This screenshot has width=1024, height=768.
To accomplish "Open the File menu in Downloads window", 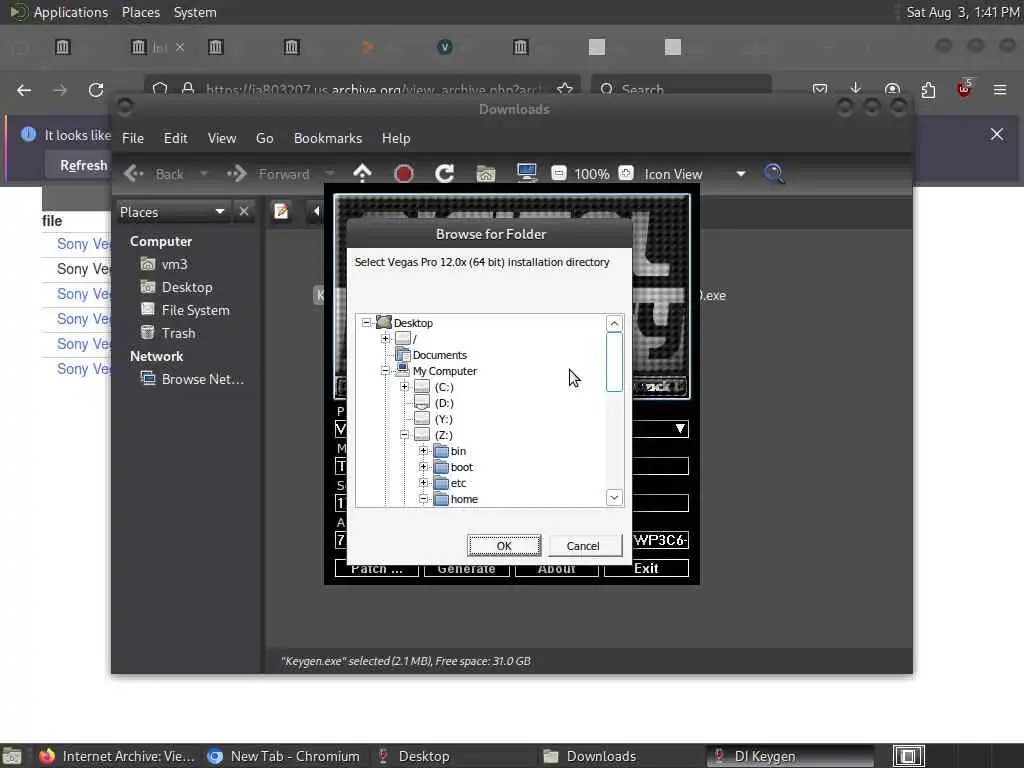I will pos(133,138).
